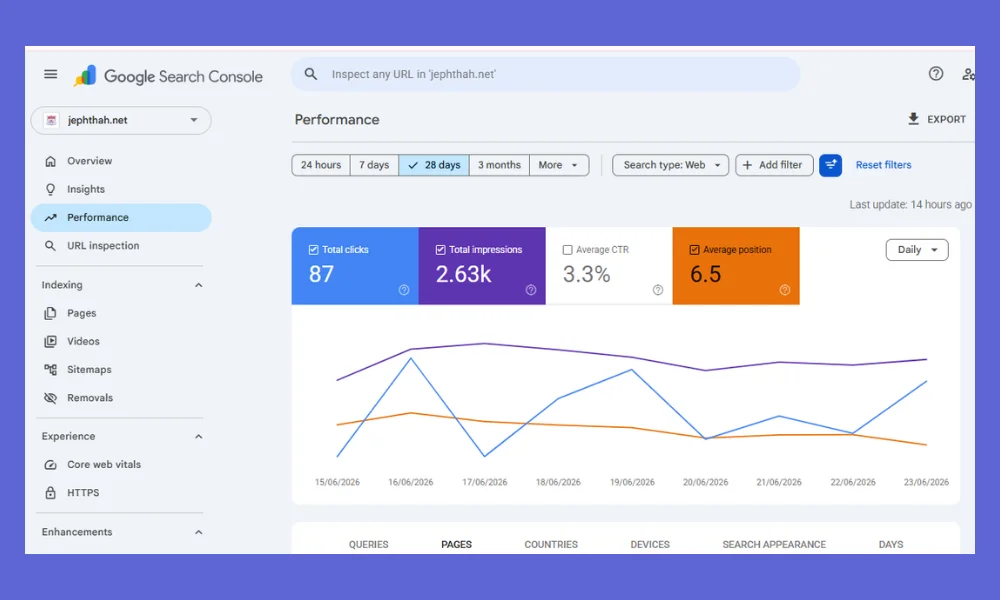Click the Insights lightbulb icon
Screen dimensions: 1000x600
50,189
